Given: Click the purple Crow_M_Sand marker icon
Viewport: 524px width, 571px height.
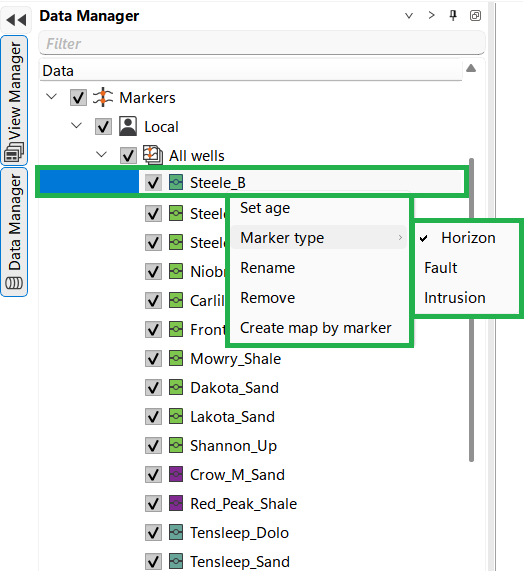Looking at the screenshot, I should [x=176, y=474].
